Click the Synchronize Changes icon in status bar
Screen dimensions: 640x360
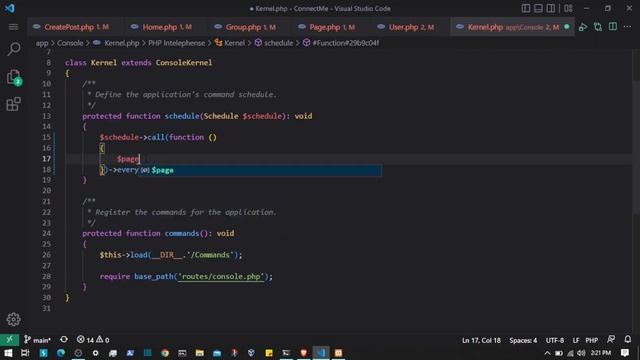pos(64,340)
